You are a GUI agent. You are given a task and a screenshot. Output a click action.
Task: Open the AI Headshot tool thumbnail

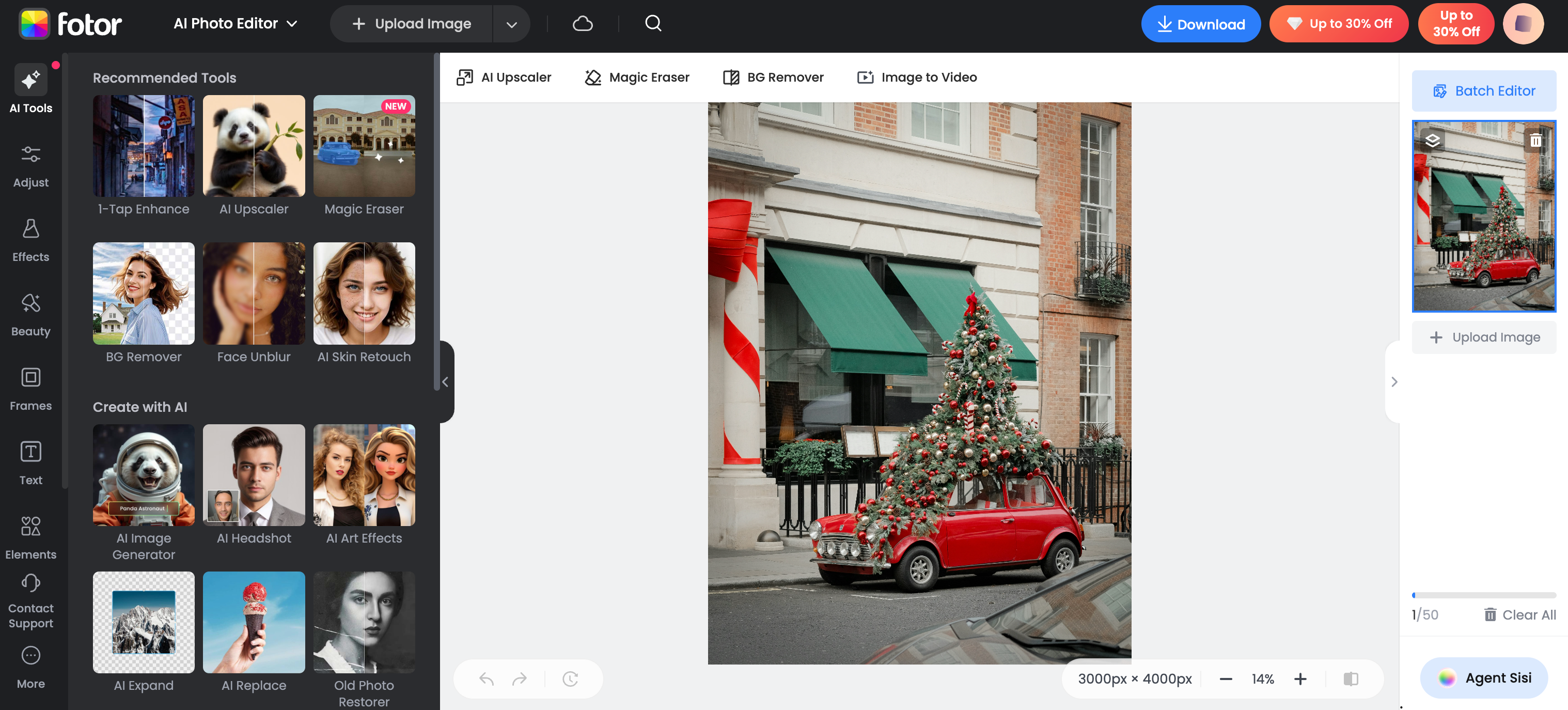point(253,475)
